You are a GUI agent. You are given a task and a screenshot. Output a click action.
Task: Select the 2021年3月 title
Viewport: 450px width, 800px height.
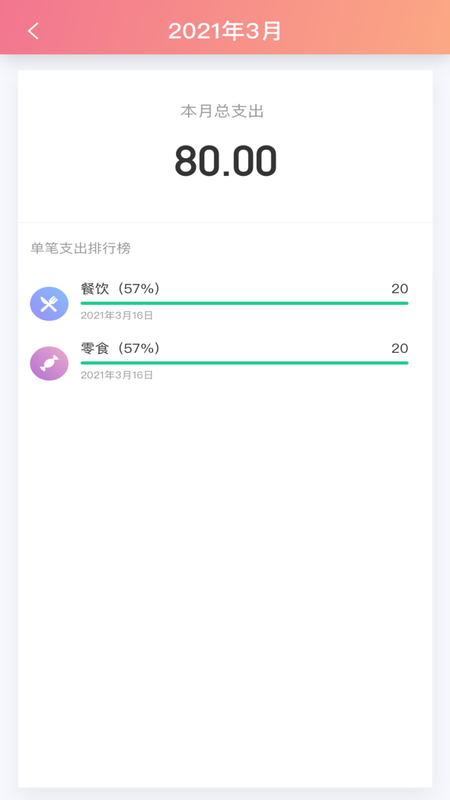point(225,31)
